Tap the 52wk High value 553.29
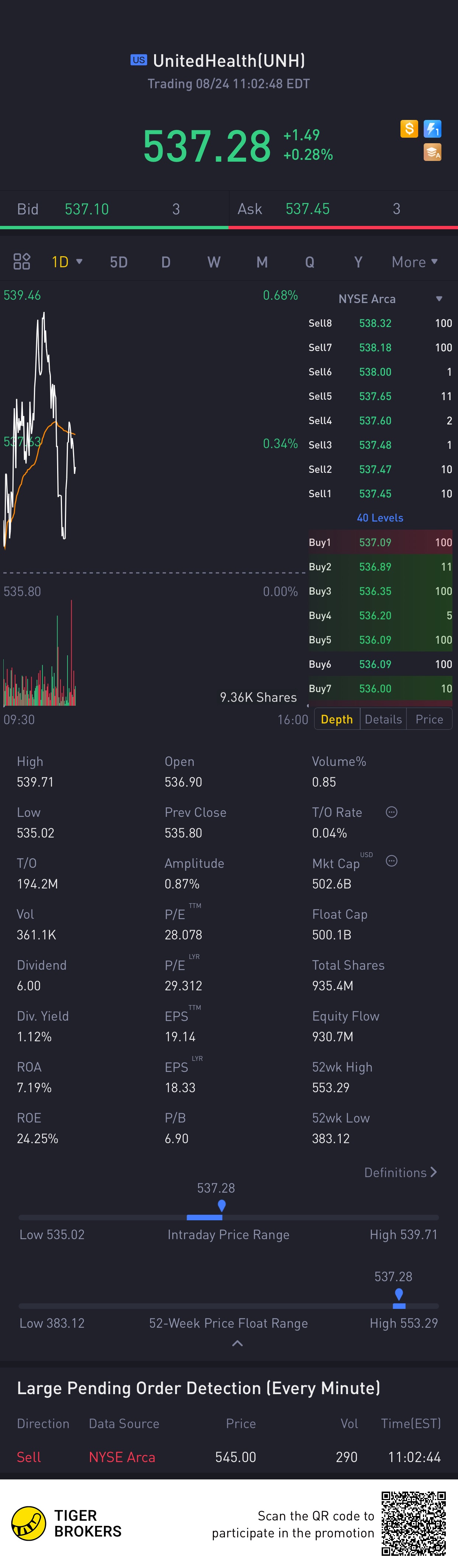 (331, 1088)
